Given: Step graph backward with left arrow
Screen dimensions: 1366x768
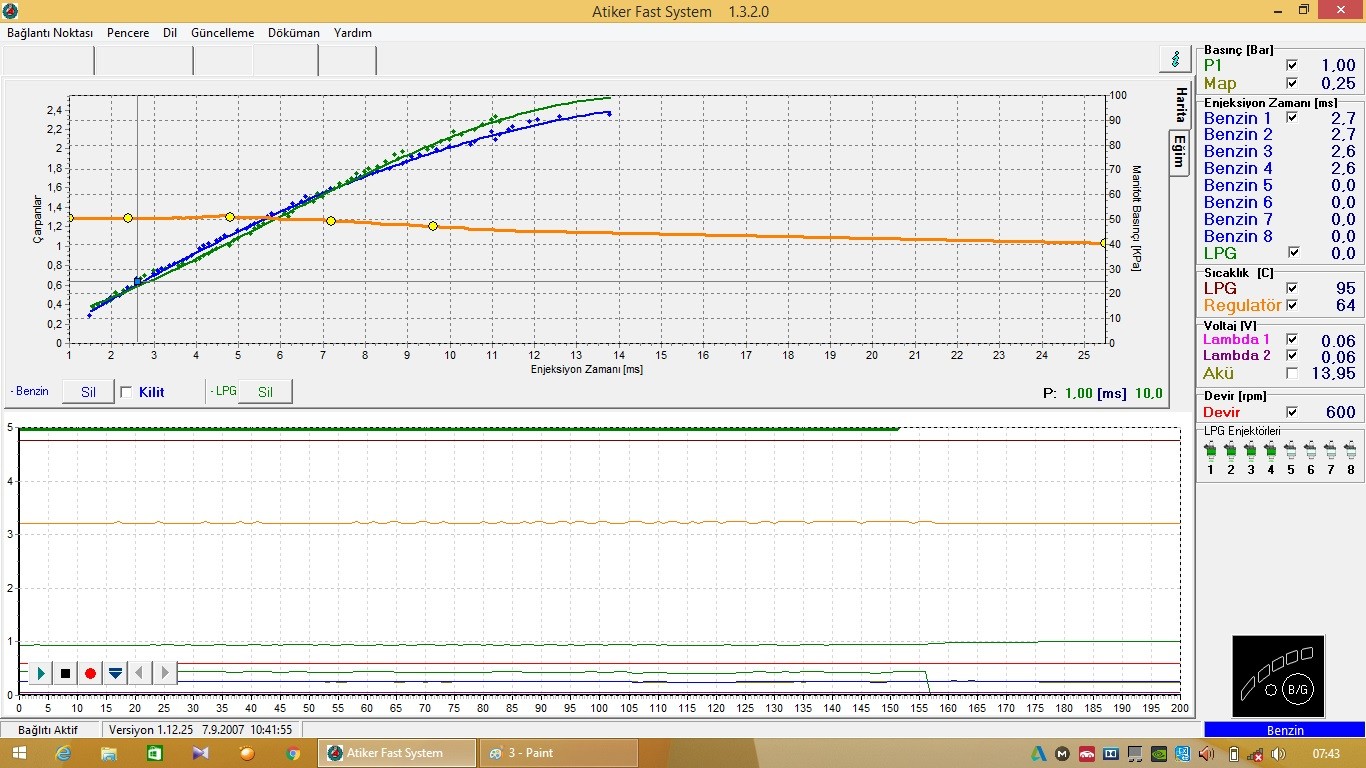Looking at the screenshot, I should point(141,673).
